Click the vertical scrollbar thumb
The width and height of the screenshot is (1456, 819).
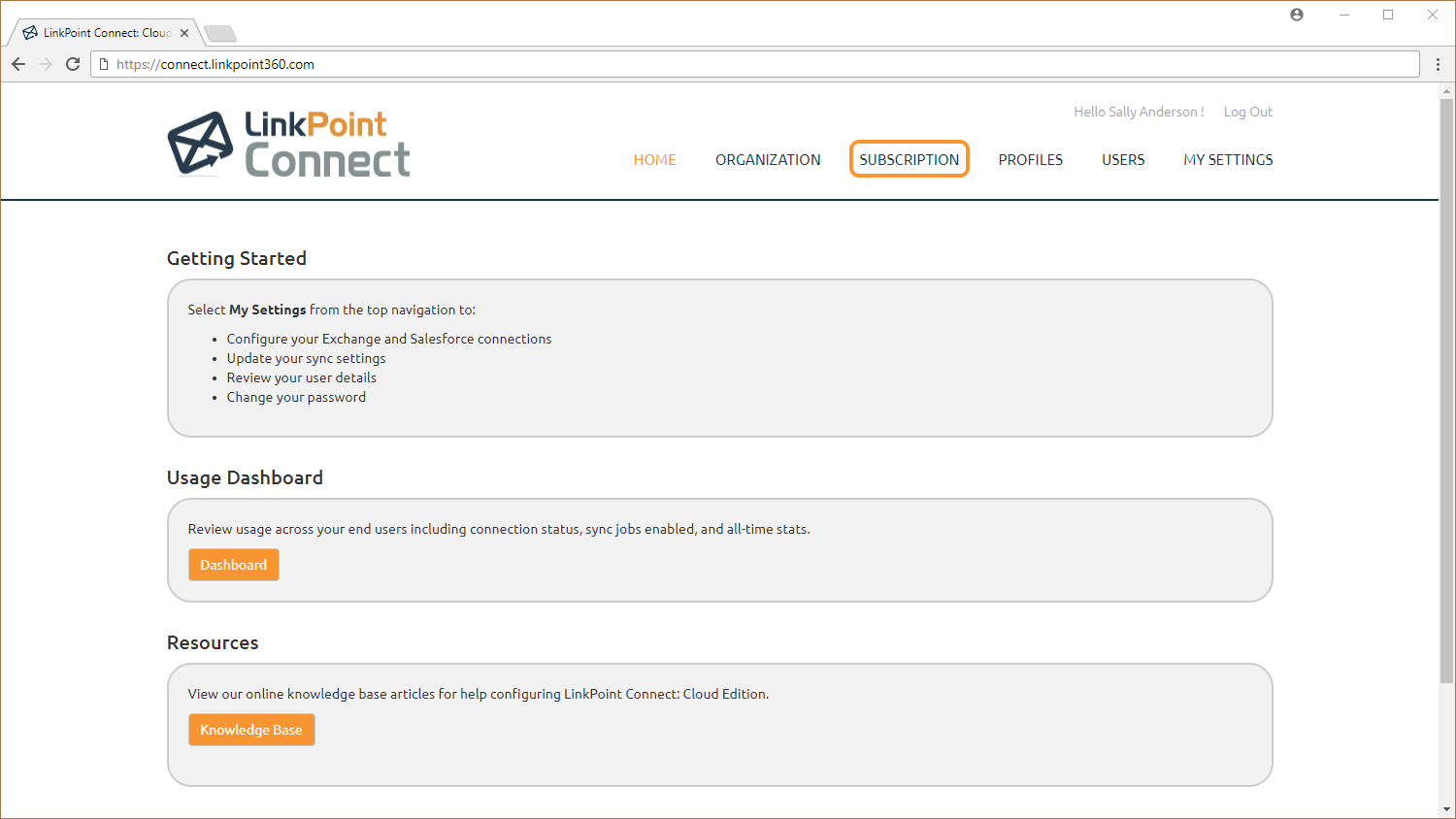[1446, 390]
